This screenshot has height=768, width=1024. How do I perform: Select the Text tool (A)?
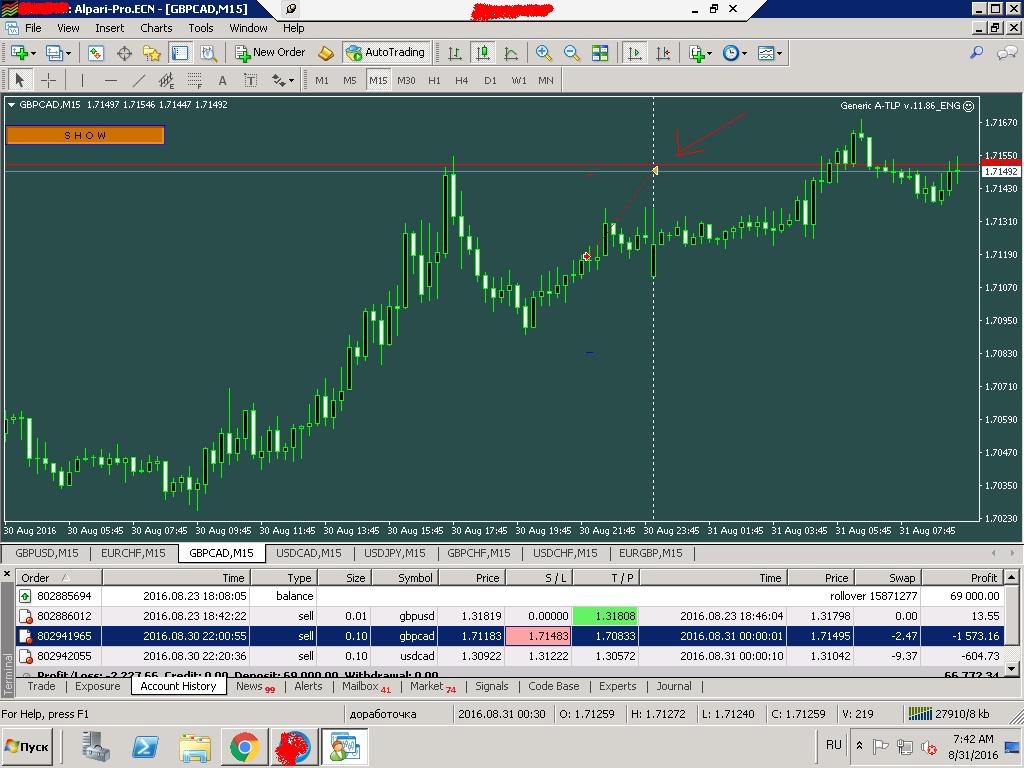click(x=223, y=80)
